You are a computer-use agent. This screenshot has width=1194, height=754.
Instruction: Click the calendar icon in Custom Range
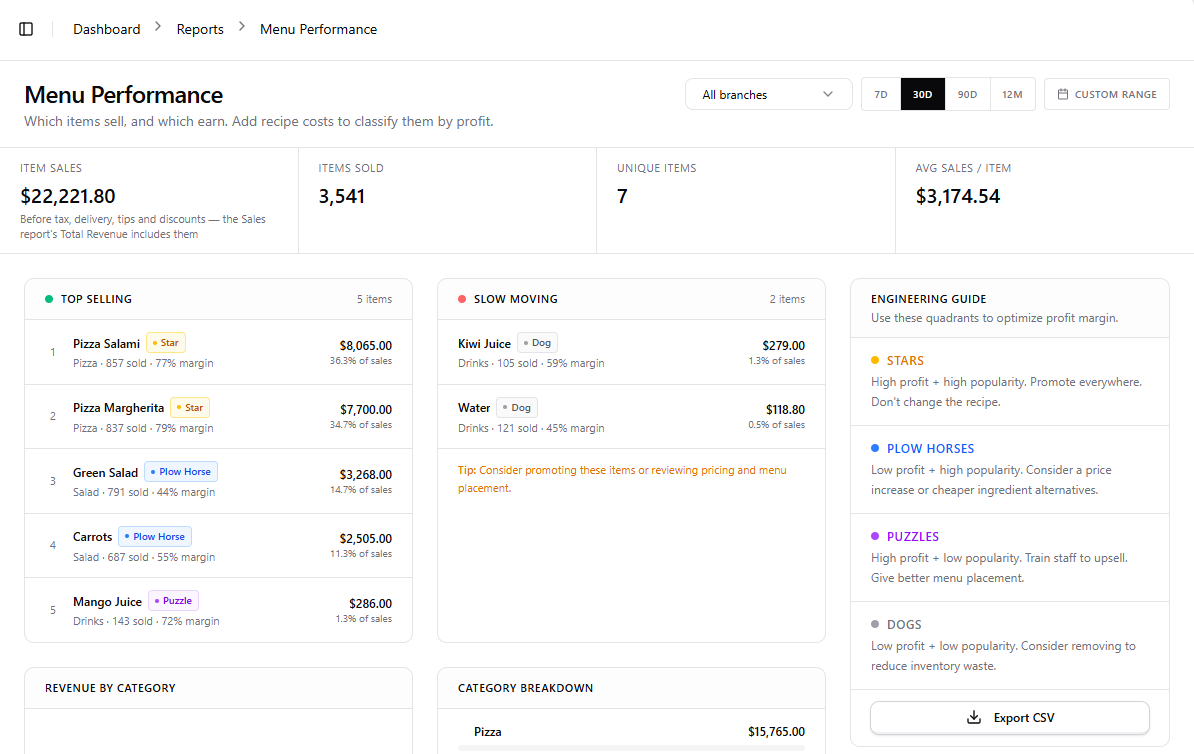[x=1062, y=94]
